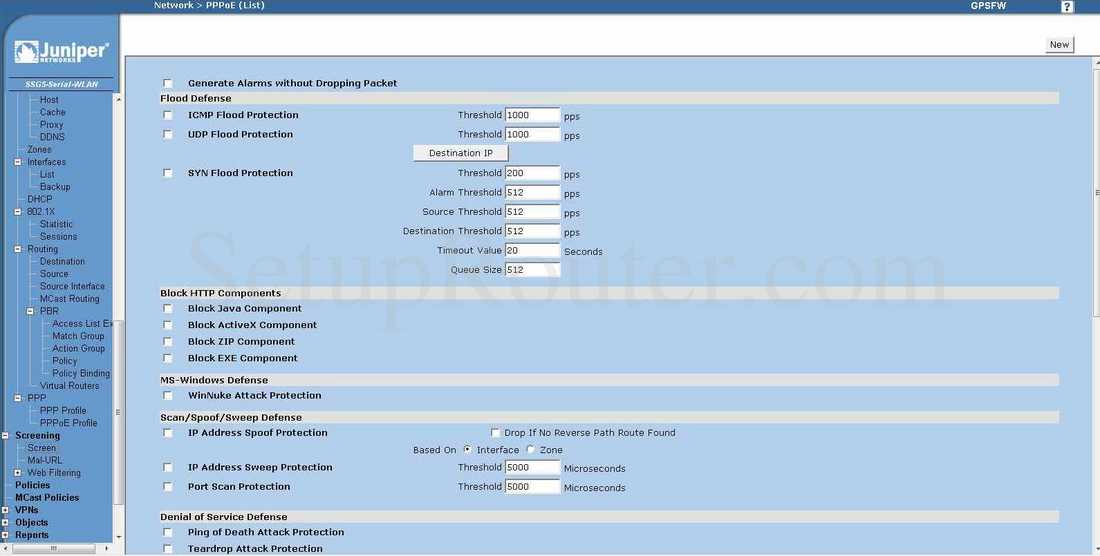Image resolution: width=1100 pixels, height=556 pixels.
Task: Click the Juniper Networks logo
Action: [x=62, y=52]
